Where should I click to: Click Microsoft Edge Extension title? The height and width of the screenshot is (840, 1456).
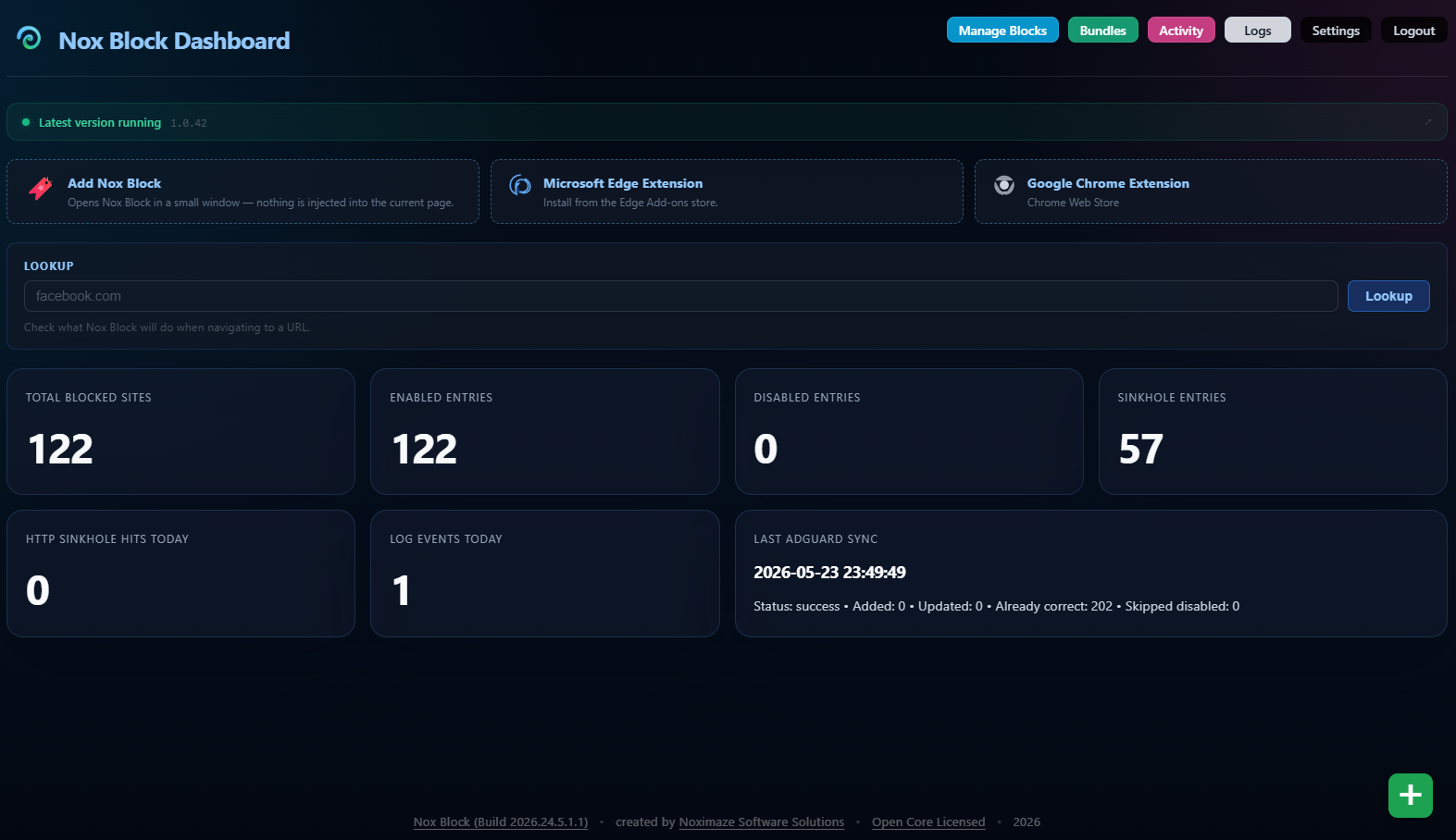(623, 183)
